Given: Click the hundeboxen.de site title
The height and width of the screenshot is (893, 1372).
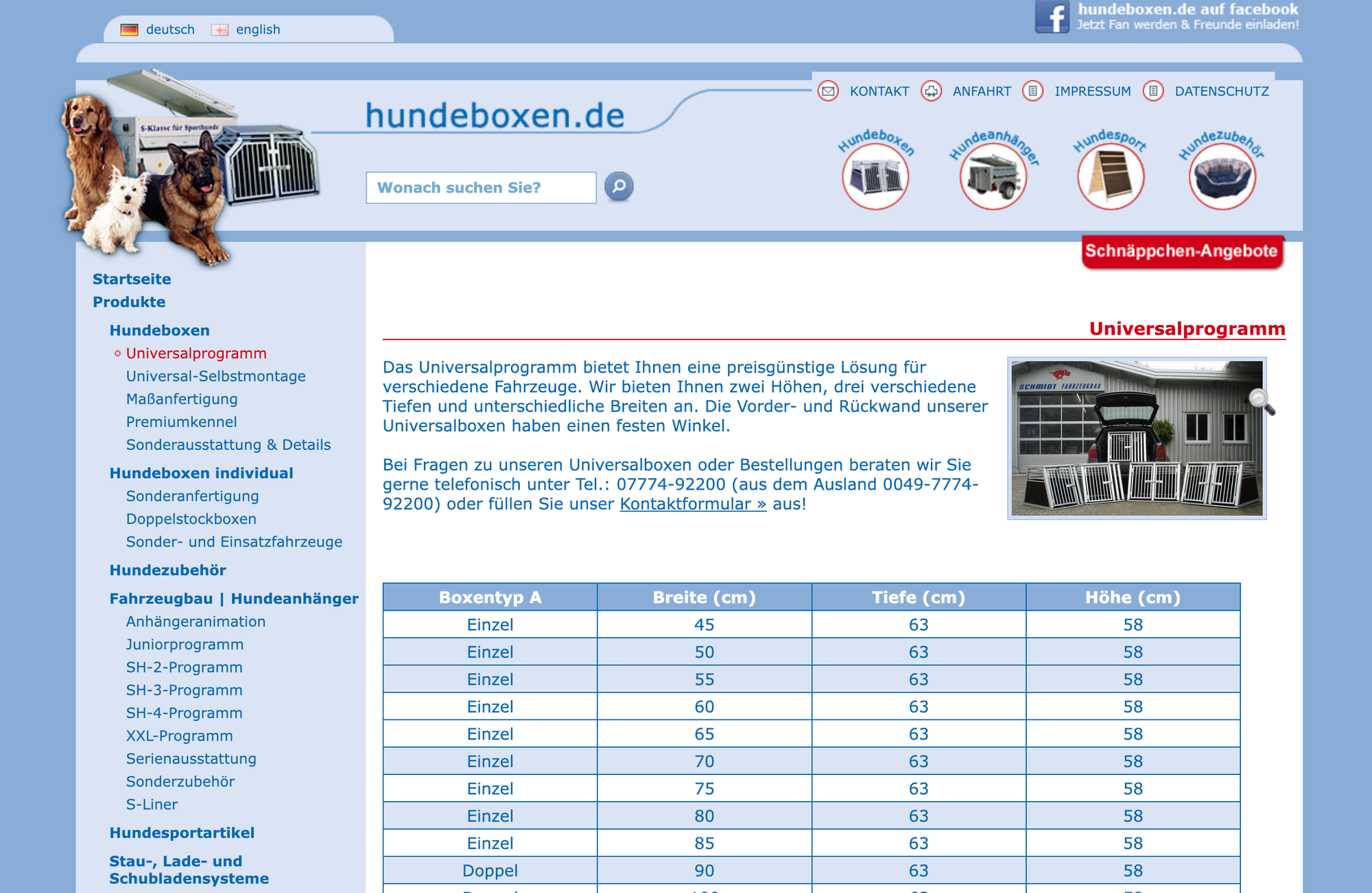Looking at the screenshot, I should [x=495, y=115].
